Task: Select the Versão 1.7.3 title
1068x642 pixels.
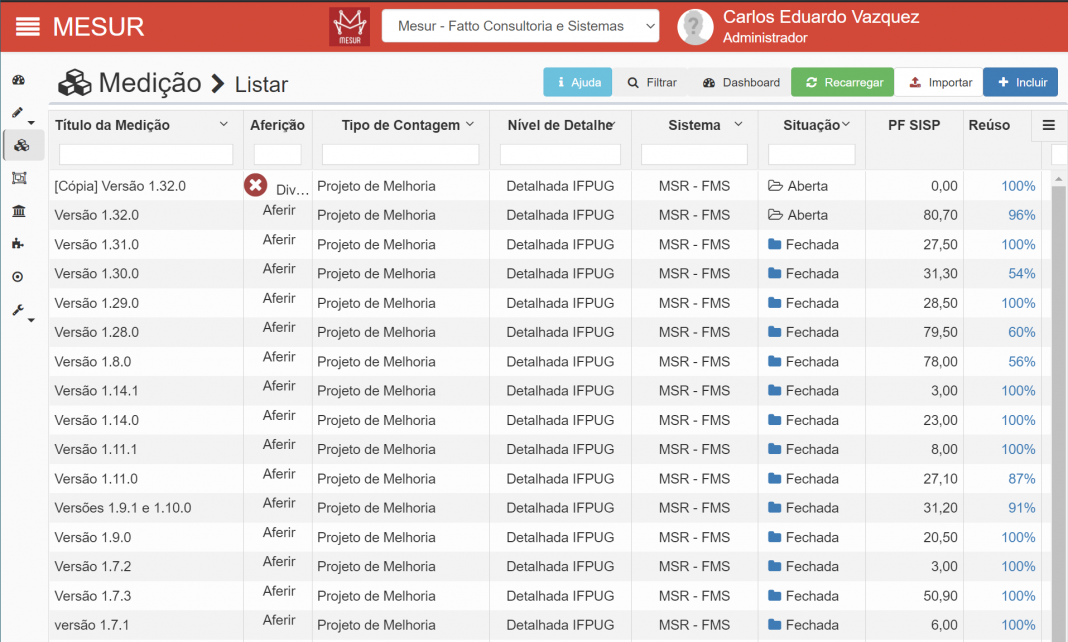Action: [x=93, y=596]
